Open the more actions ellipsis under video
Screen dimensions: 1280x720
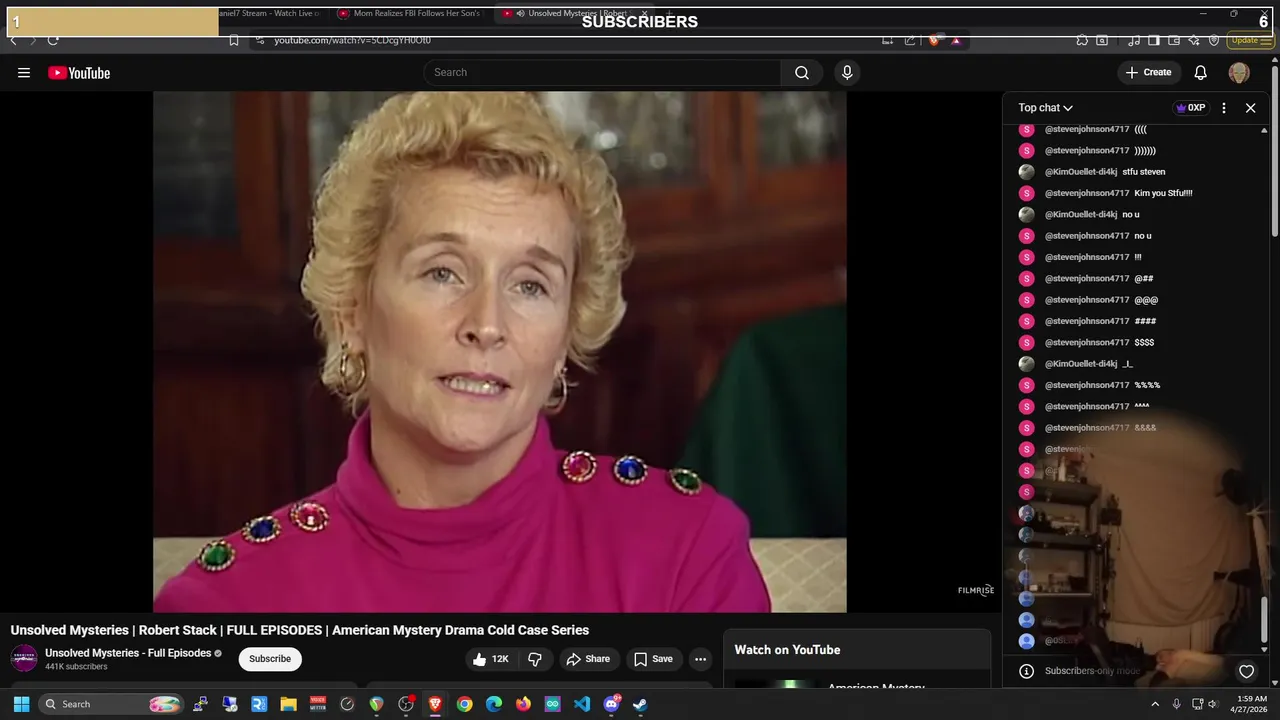pyautogui.click(x=700, y=659)
